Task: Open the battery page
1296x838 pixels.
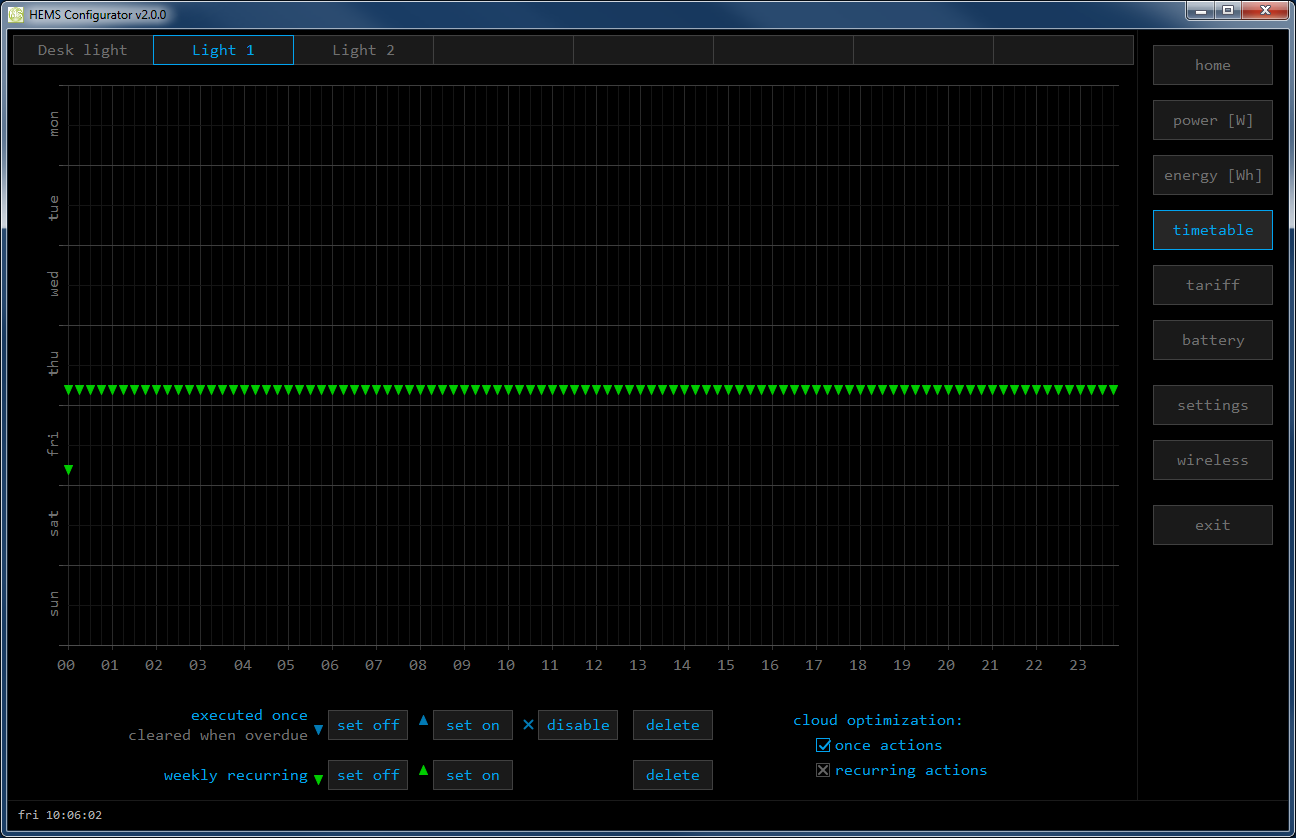Action: pos(1212,340)
